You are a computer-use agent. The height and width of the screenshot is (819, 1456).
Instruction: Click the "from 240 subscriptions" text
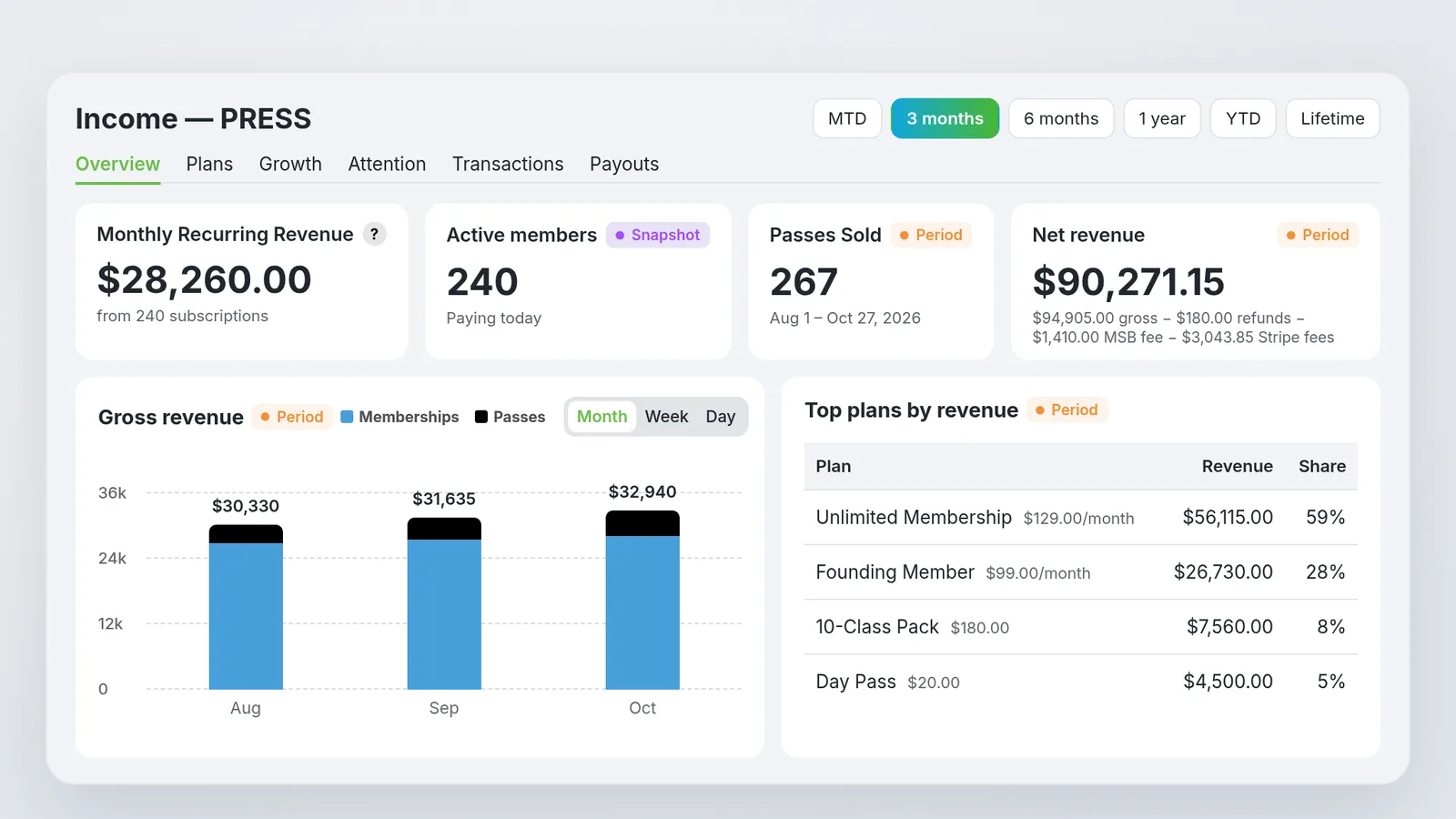(182, 316)
